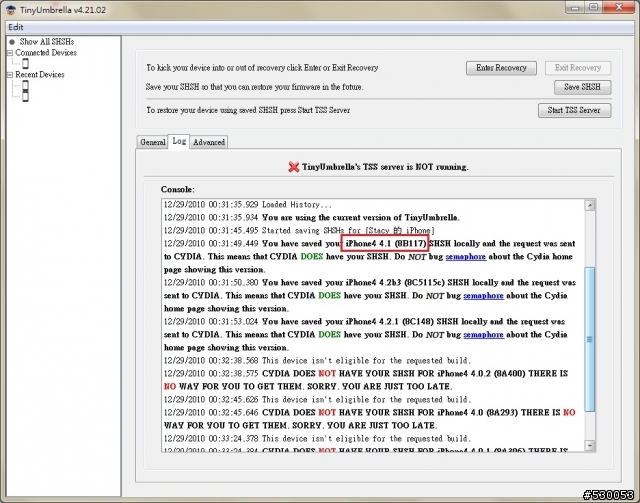This screenshot has height=503, width=640.
Task: Click the Console: label
Action: coord(178,189)
